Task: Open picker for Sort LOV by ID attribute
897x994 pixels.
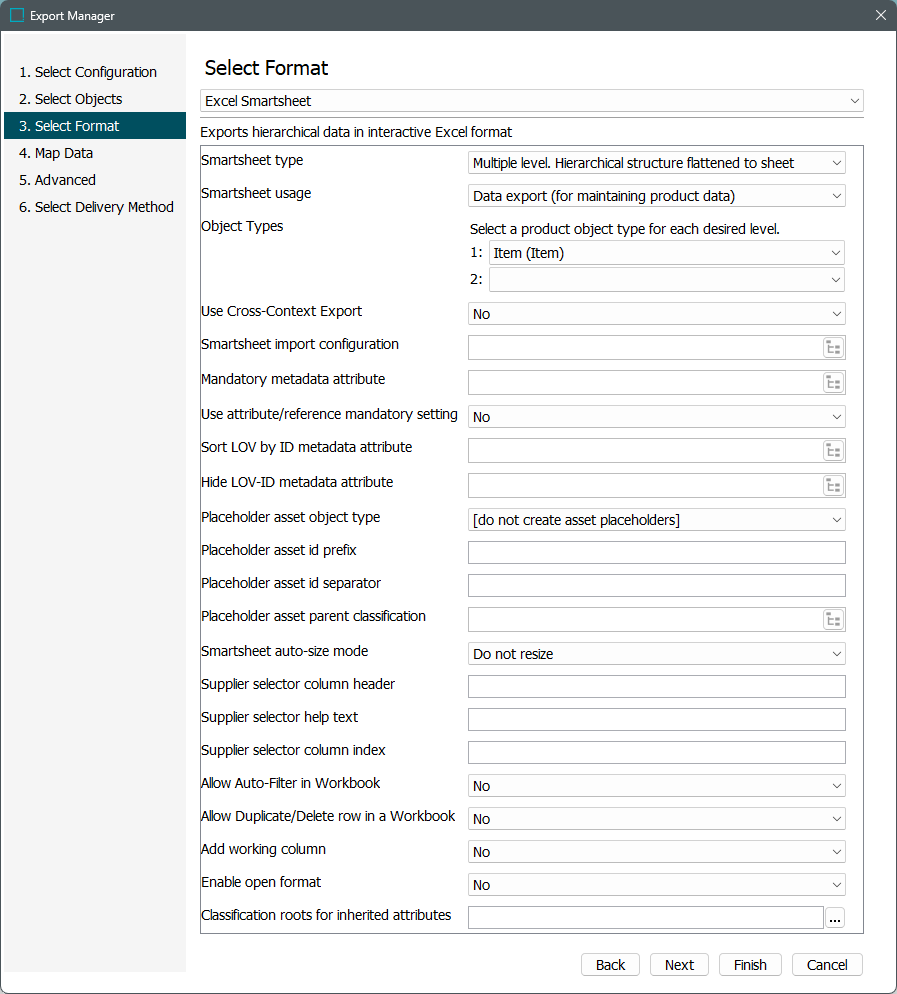Action: tap(833, 451)
